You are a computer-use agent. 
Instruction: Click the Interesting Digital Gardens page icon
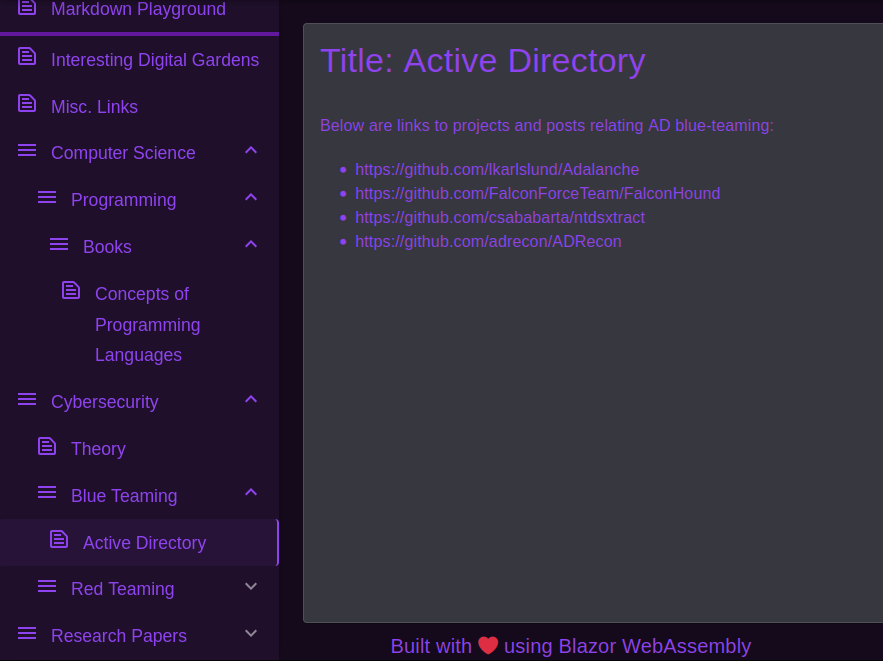pyautogui.click(x=27, y=57)
